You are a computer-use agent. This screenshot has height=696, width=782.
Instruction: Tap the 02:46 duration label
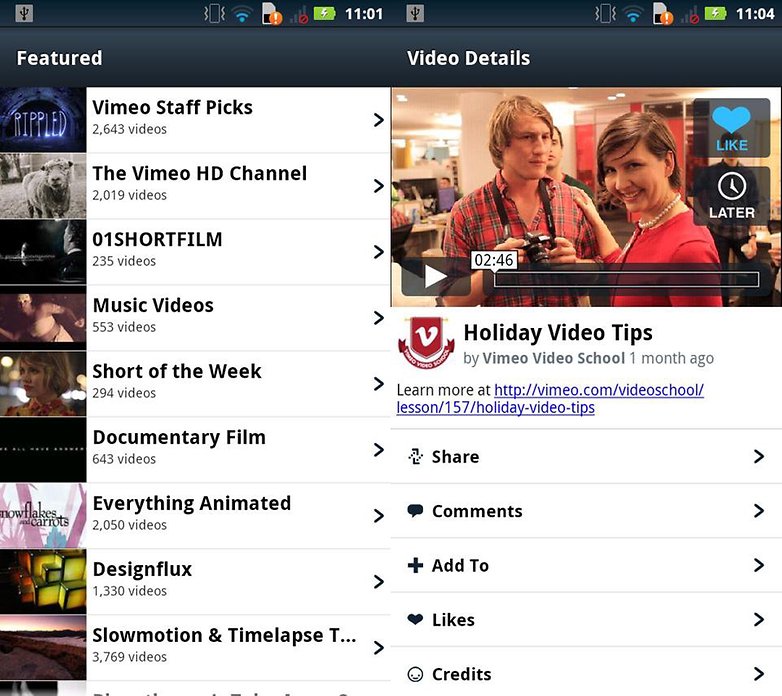click(494, 260)
